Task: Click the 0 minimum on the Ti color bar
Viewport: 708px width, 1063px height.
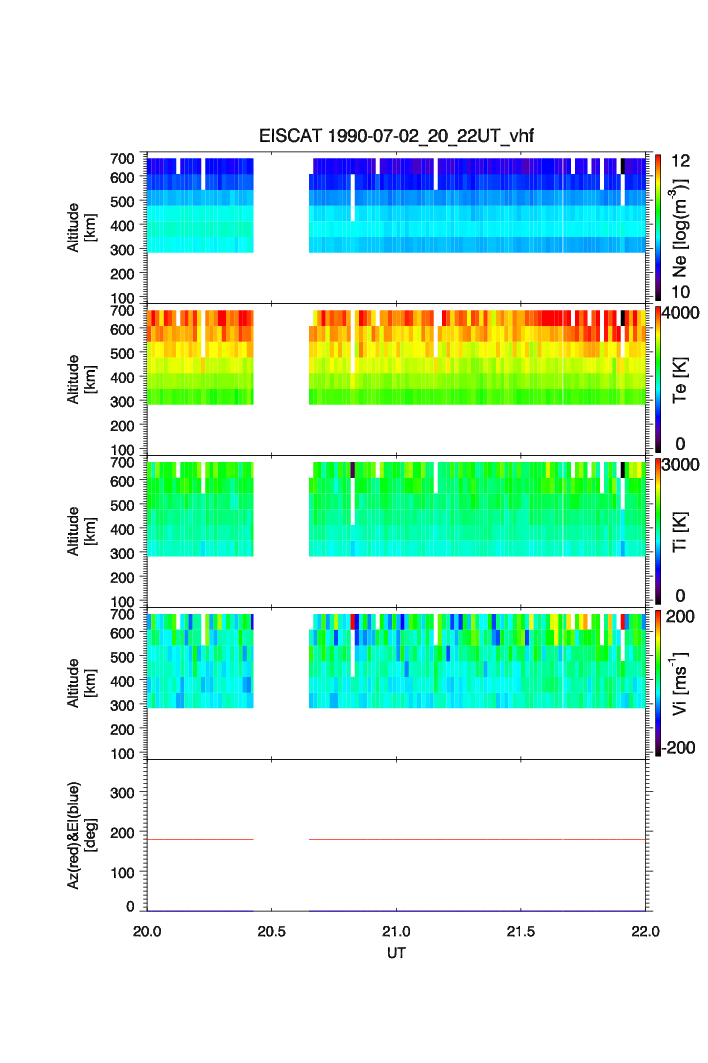Action: coord(680,596)
